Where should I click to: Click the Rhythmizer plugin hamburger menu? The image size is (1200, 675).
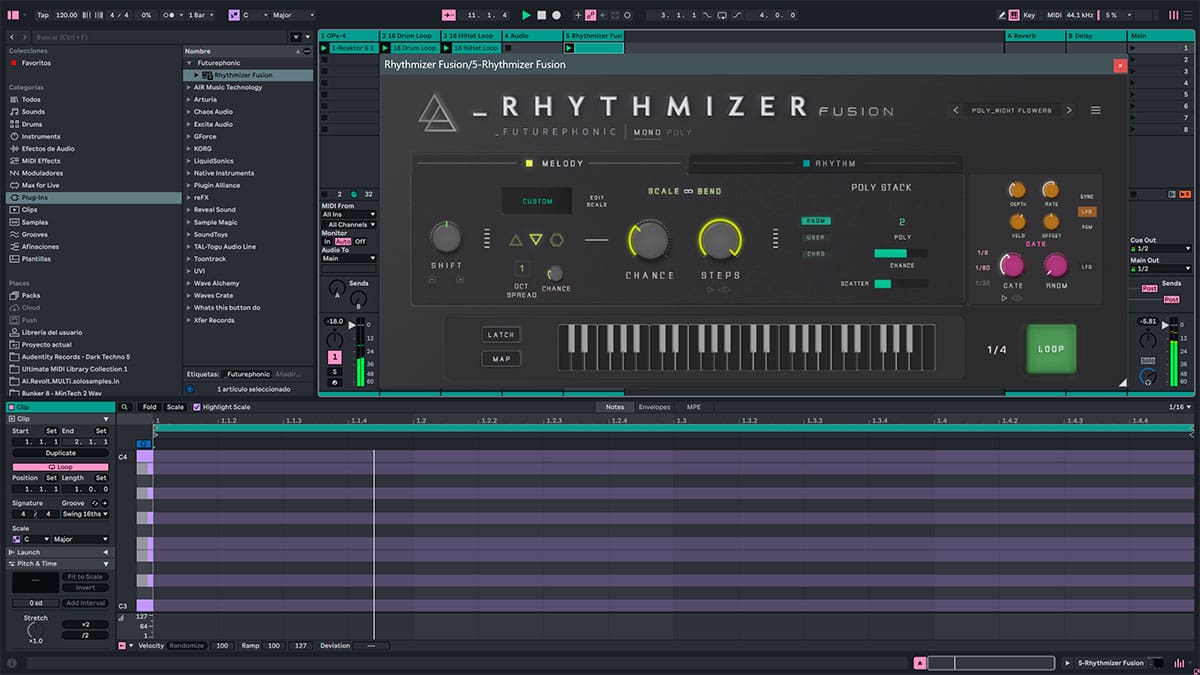coord(1095,110)
